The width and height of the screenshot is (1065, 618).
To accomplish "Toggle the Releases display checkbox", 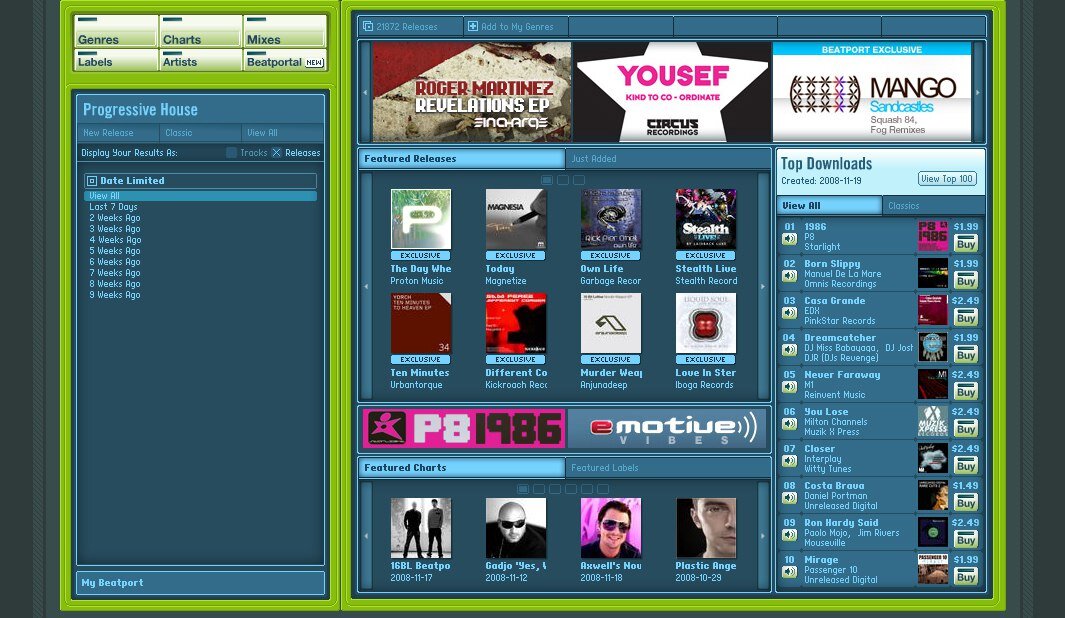I will (x=276, y=153).
